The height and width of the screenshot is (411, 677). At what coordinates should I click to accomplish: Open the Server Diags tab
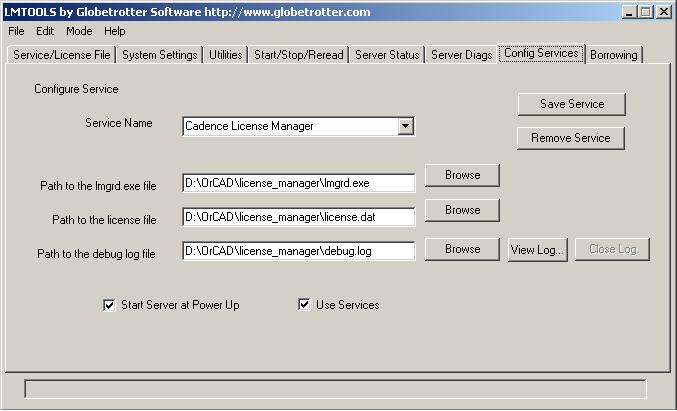click(462, 55)
